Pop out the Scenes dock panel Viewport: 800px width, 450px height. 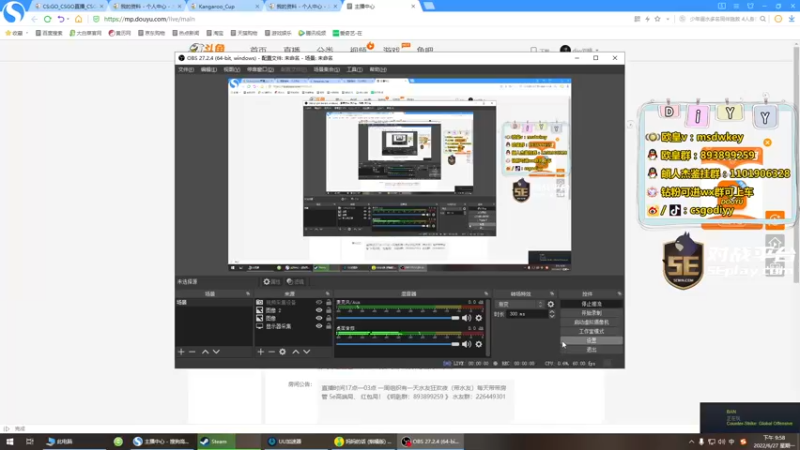pos(248,294)
